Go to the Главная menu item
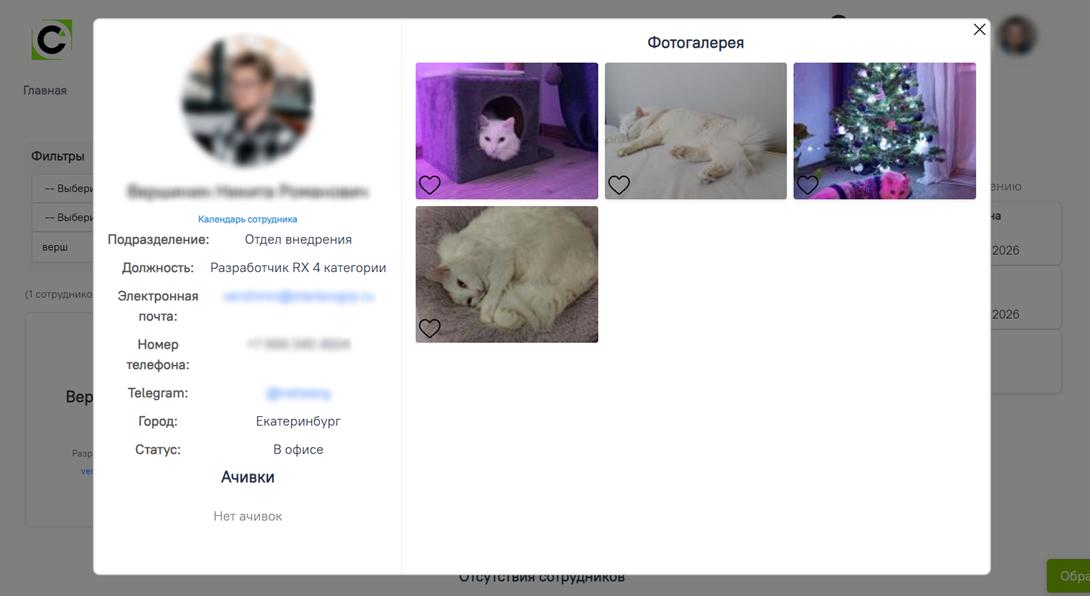Screen dimensions: 1090x596 pos(45,90)
